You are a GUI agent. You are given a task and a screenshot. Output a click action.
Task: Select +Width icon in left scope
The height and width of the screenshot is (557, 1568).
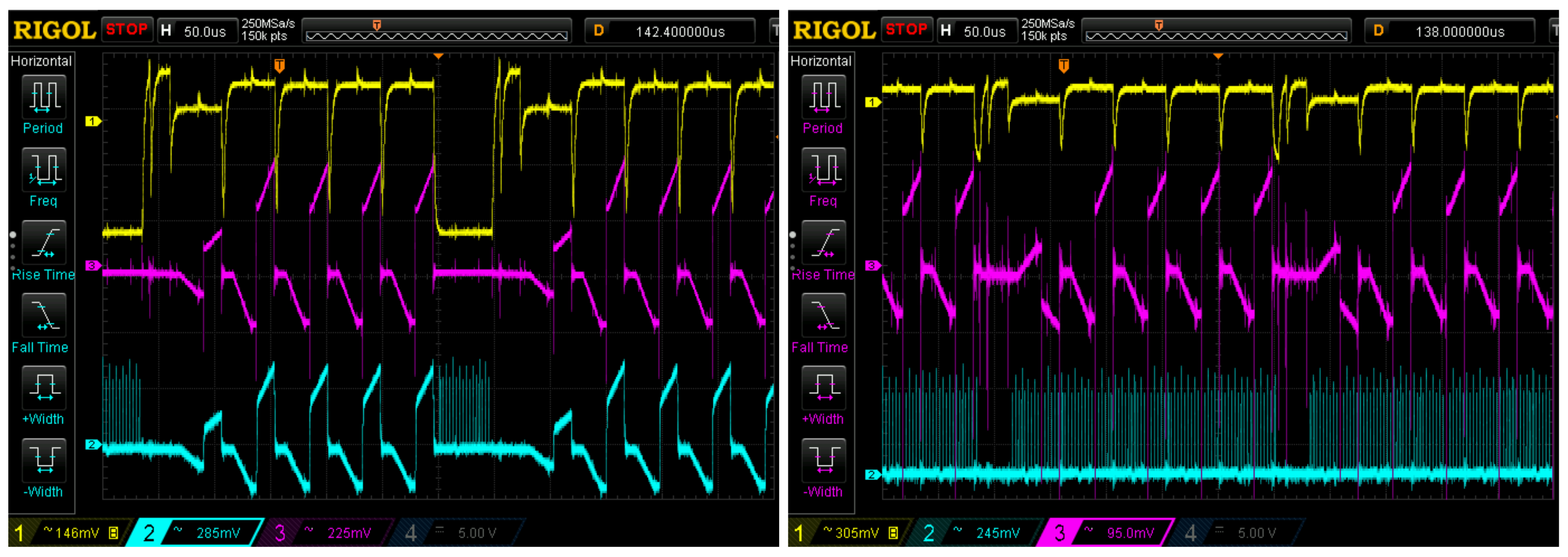click(43, 388)
